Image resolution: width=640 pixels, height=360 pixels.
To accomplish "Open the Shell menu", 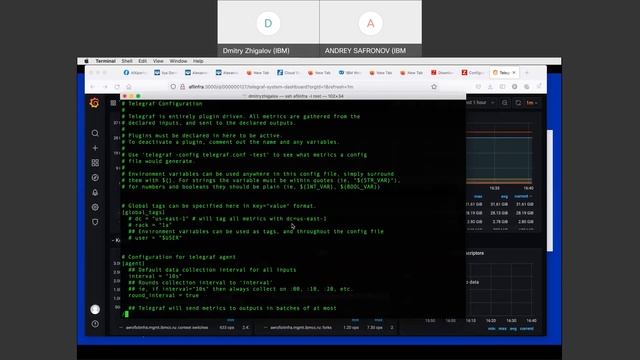I will pos(127,61).
